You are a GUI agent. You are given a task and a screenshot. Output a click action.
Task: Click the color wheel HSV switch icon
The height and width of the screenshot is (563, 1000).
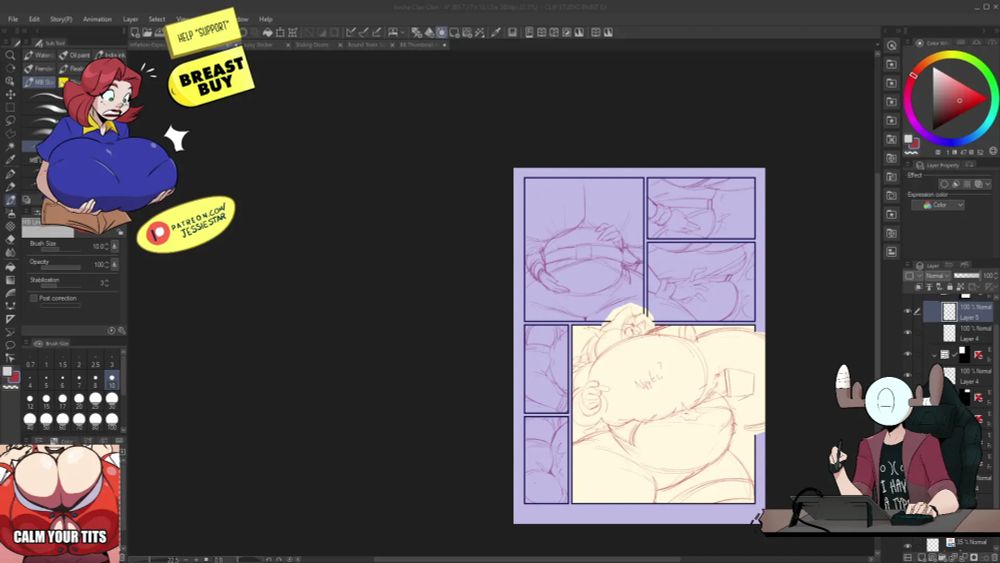tap(994, 151)
